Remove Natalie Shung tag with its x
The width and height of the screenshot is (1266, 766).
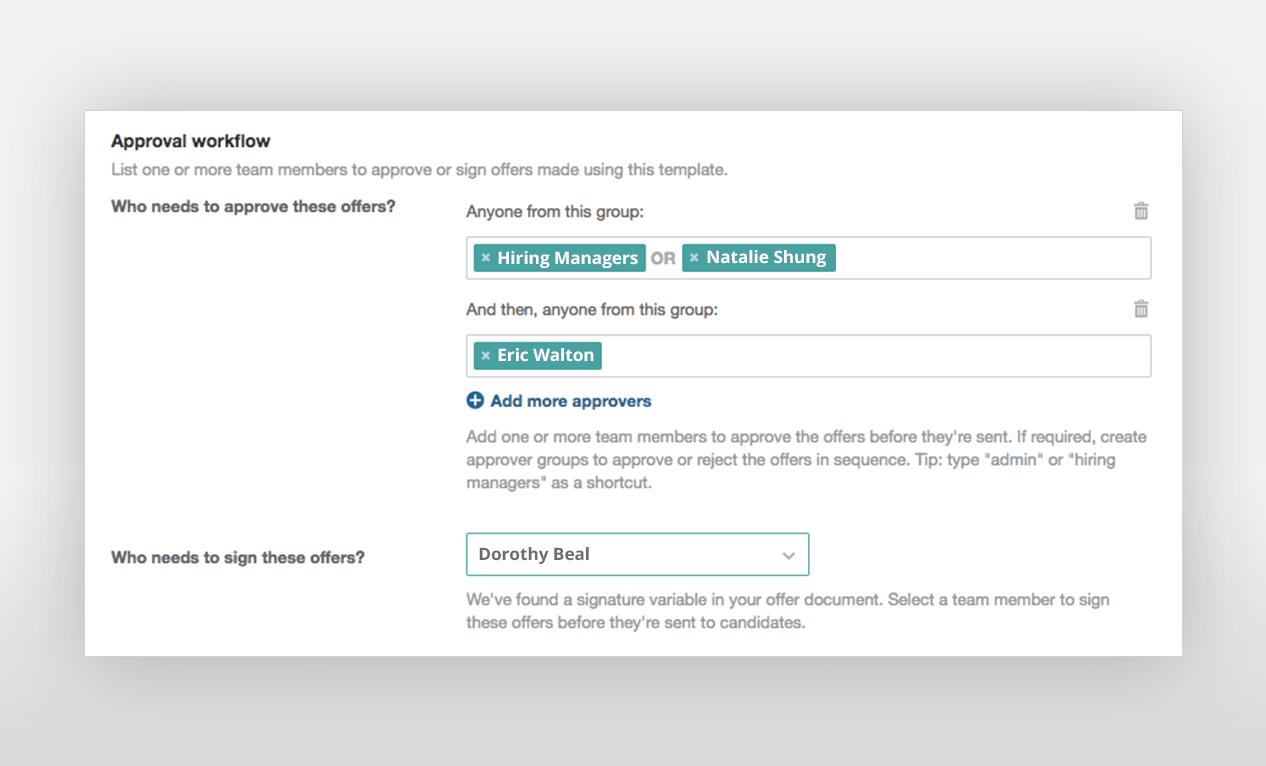[x=694, y=258]
